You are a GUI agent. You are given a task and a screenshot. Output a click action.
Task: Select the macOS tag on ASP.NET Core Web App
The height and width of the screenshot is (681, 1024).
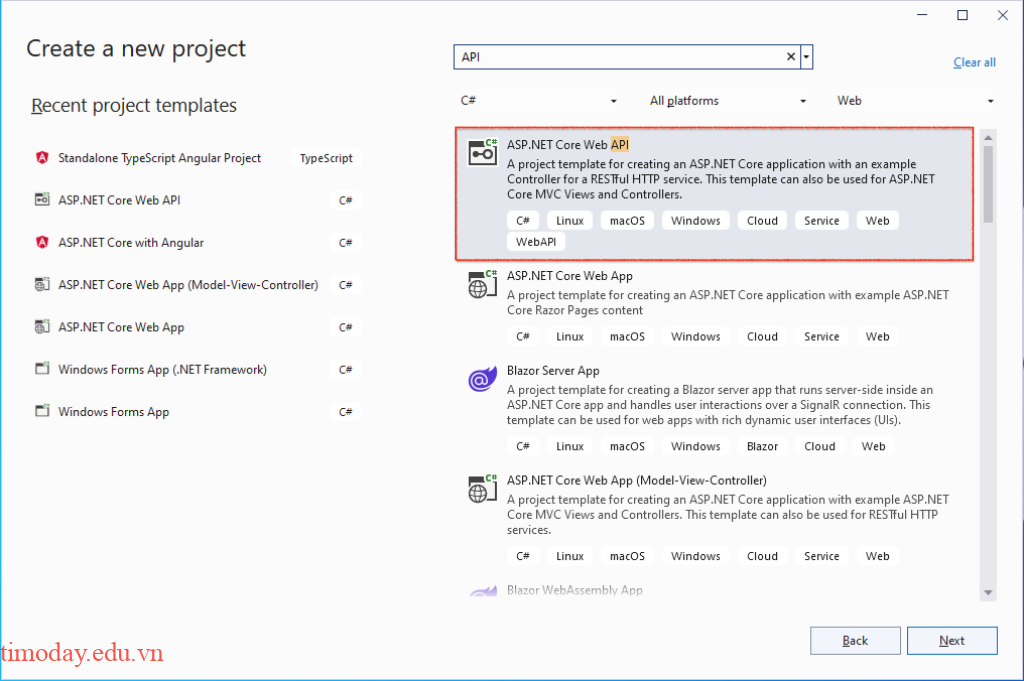(626, 336)
